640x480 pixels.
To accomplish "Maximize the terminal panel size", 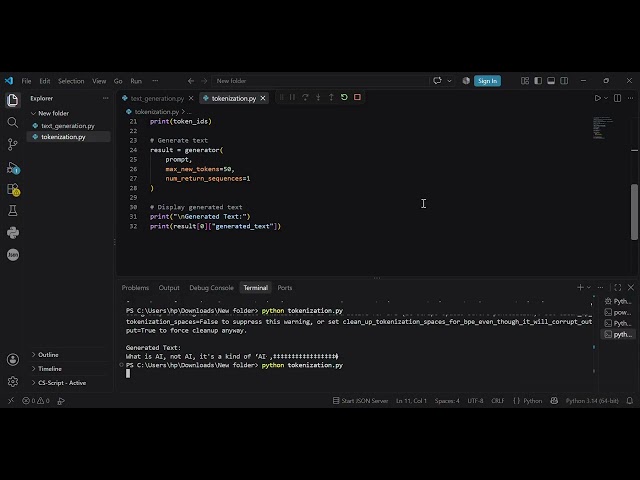I will coord(618,288).
